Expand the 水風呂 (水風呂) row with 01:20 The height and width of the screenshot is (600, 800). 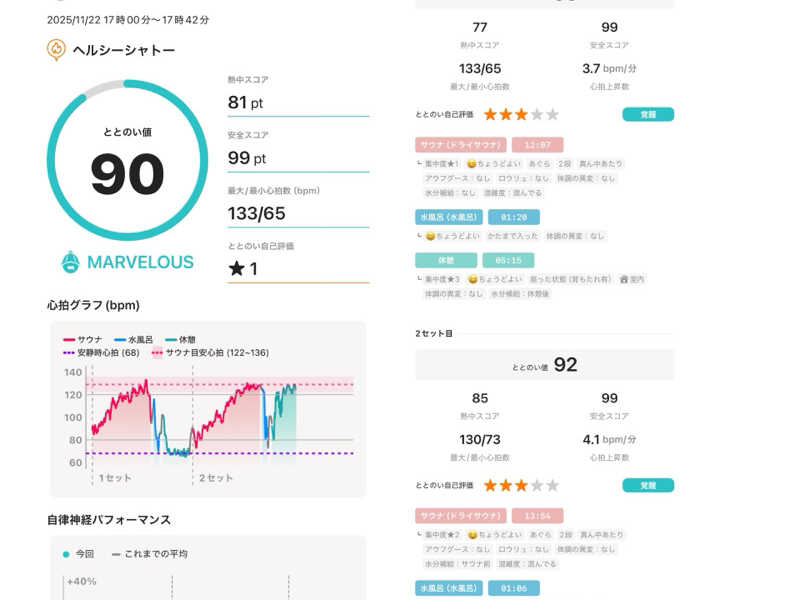(x=448, y=217)
